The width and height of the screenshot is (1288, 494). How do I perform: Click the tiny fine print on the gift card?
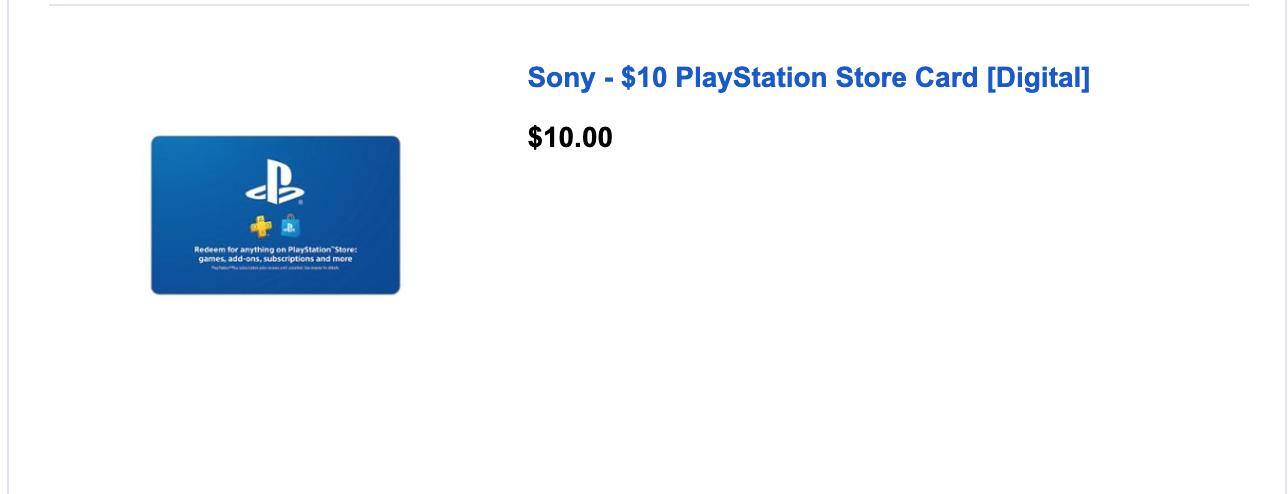(x=275, y=268)
